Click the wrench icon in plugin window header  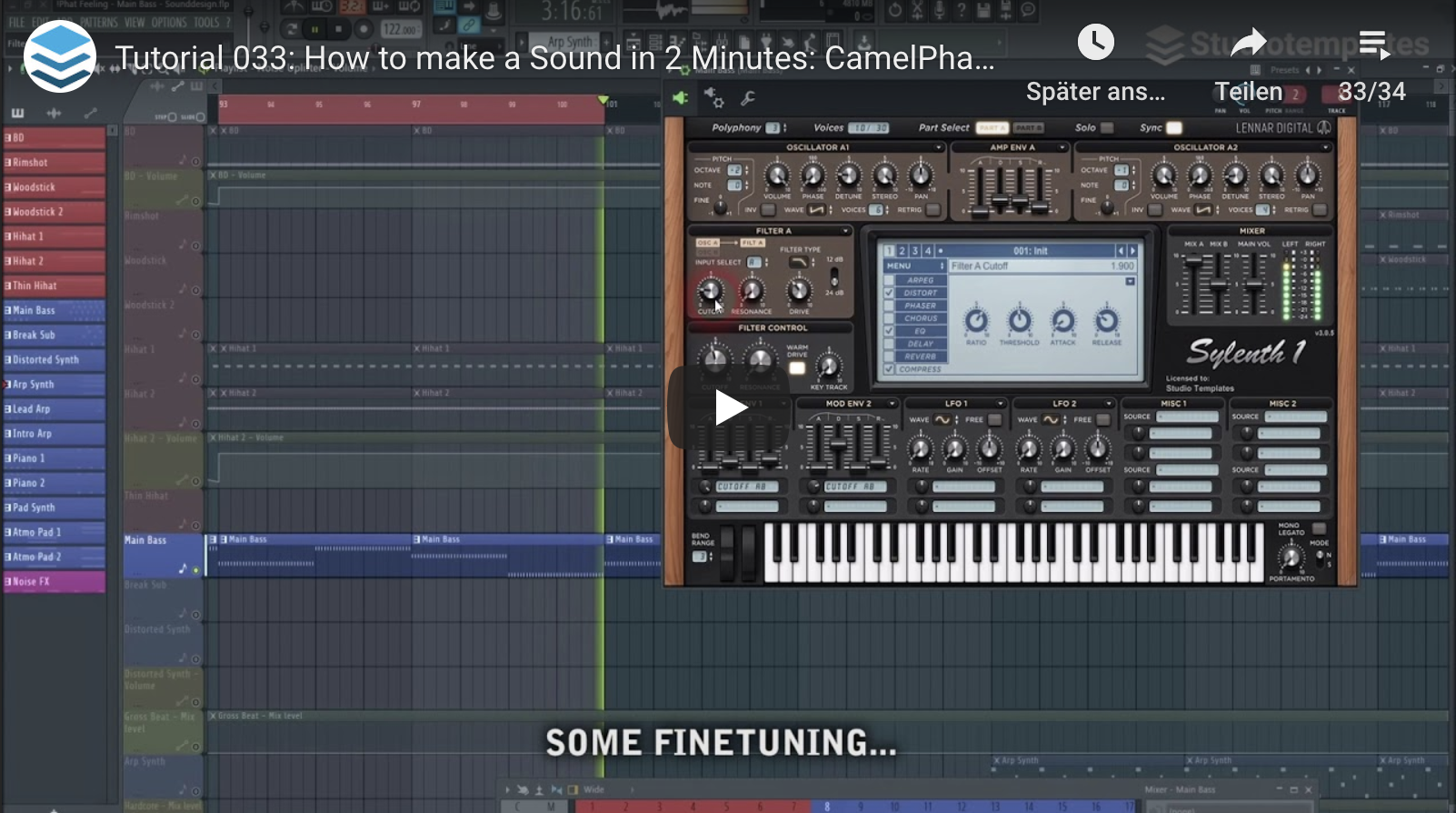748,97
